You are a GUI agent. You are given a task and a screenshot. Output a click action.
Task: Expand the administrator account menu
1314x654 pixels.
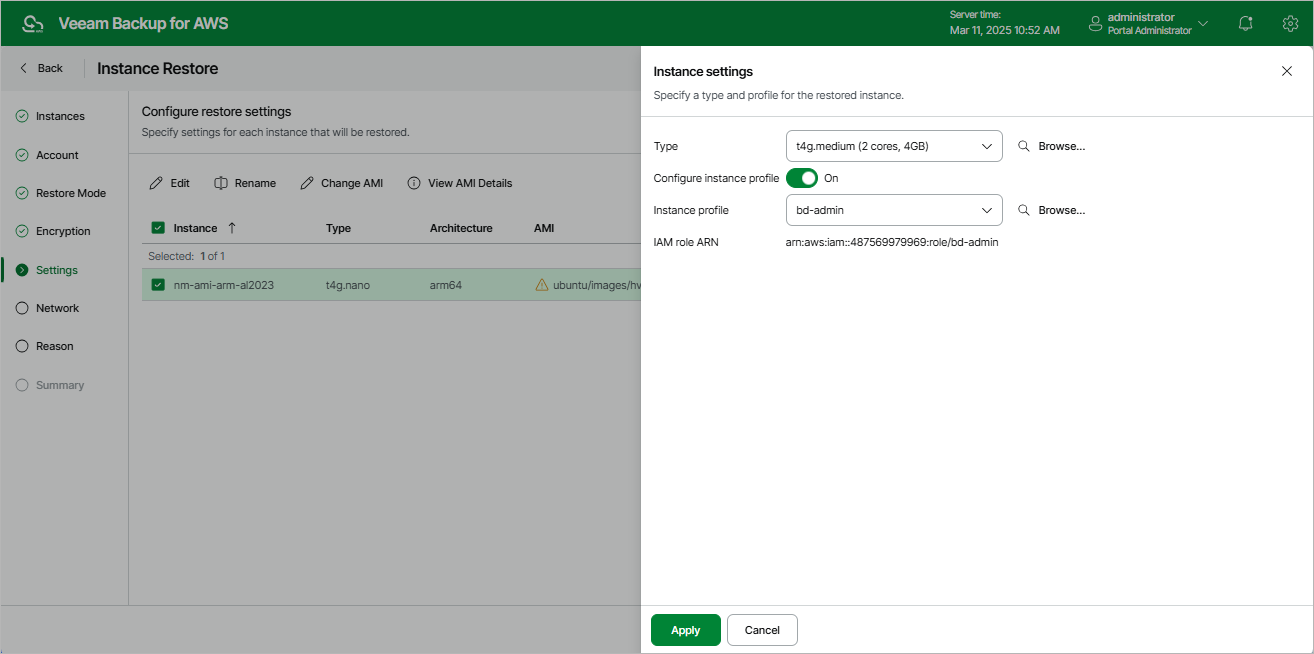(x=1202, y=22)
